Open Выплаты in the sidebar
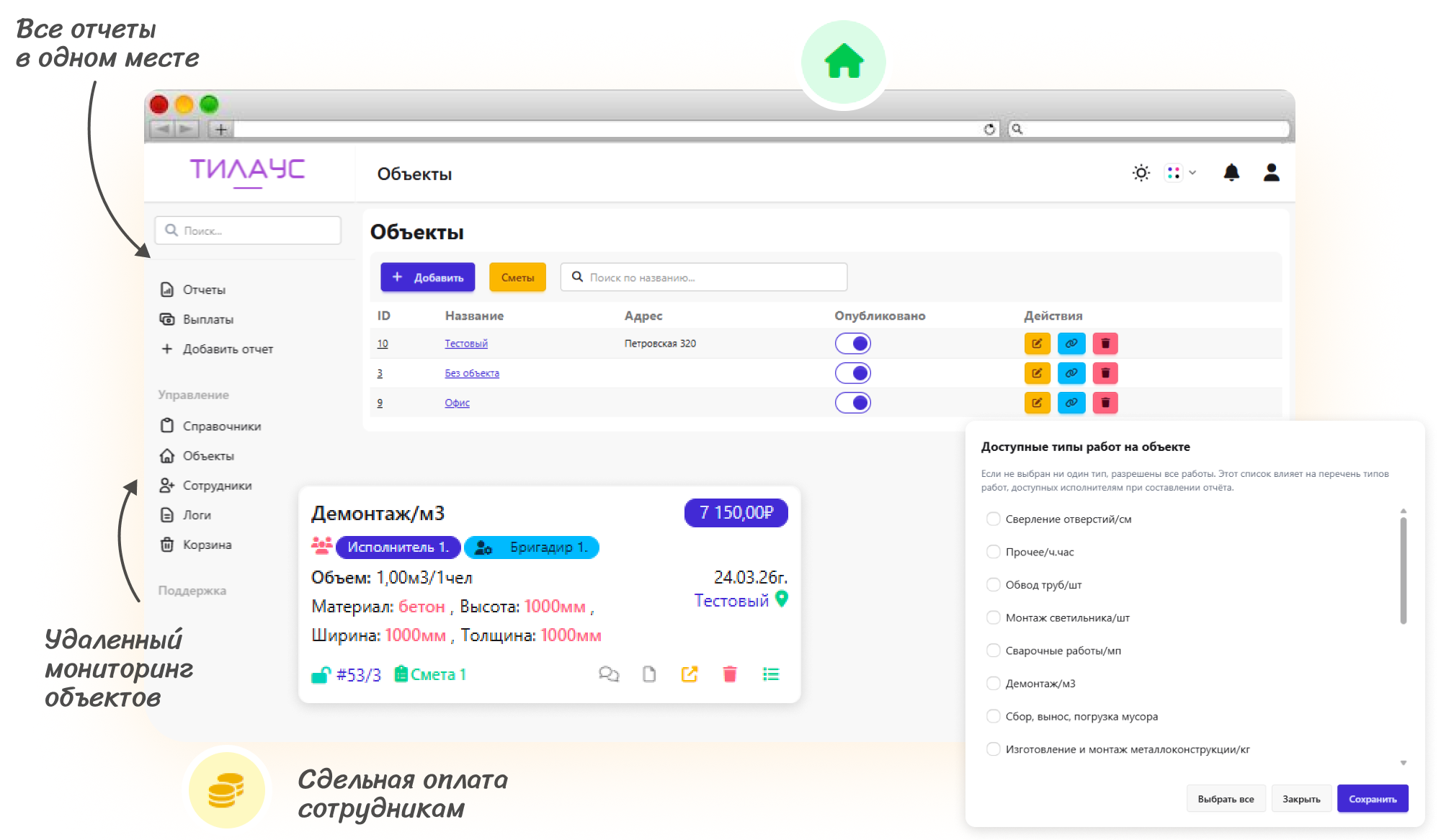The height and width of the screenshot is (840, 1441). (x=197, y=319)
